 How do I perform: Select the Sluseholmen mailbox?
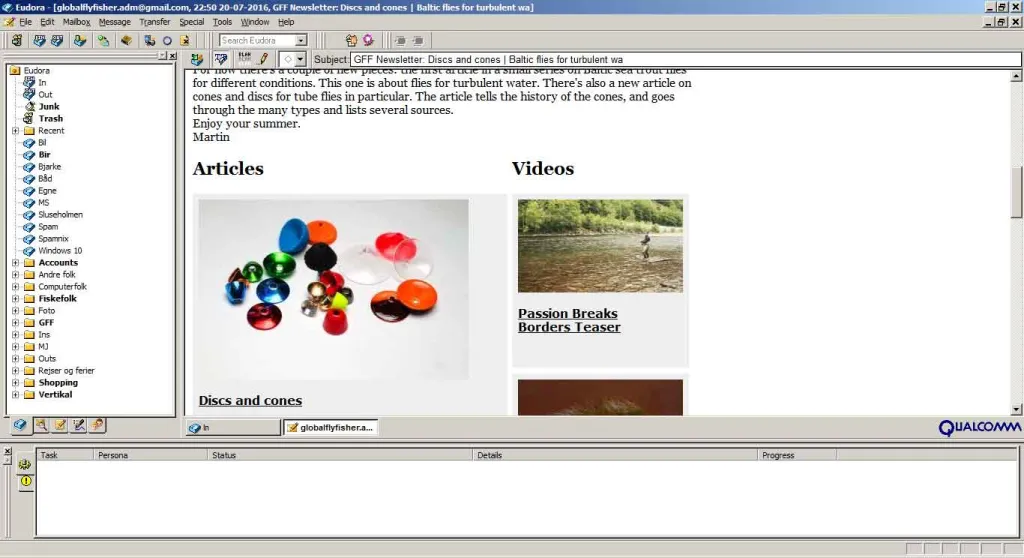(60, 214)
